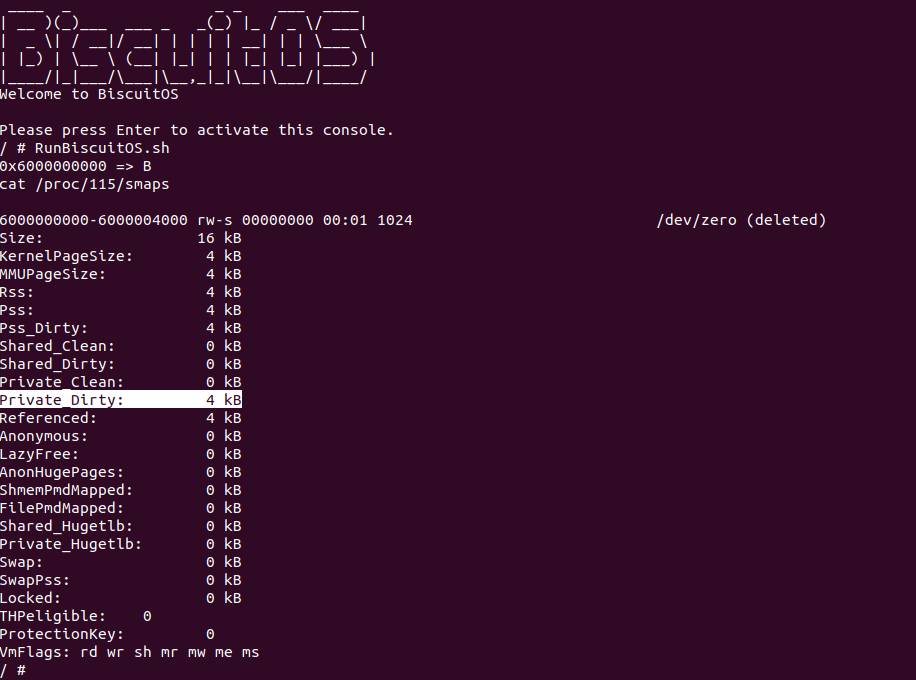Click the shell prompt at the bottom
The image size is (916, 680).
pyautogui.click(x=13, y=670)
